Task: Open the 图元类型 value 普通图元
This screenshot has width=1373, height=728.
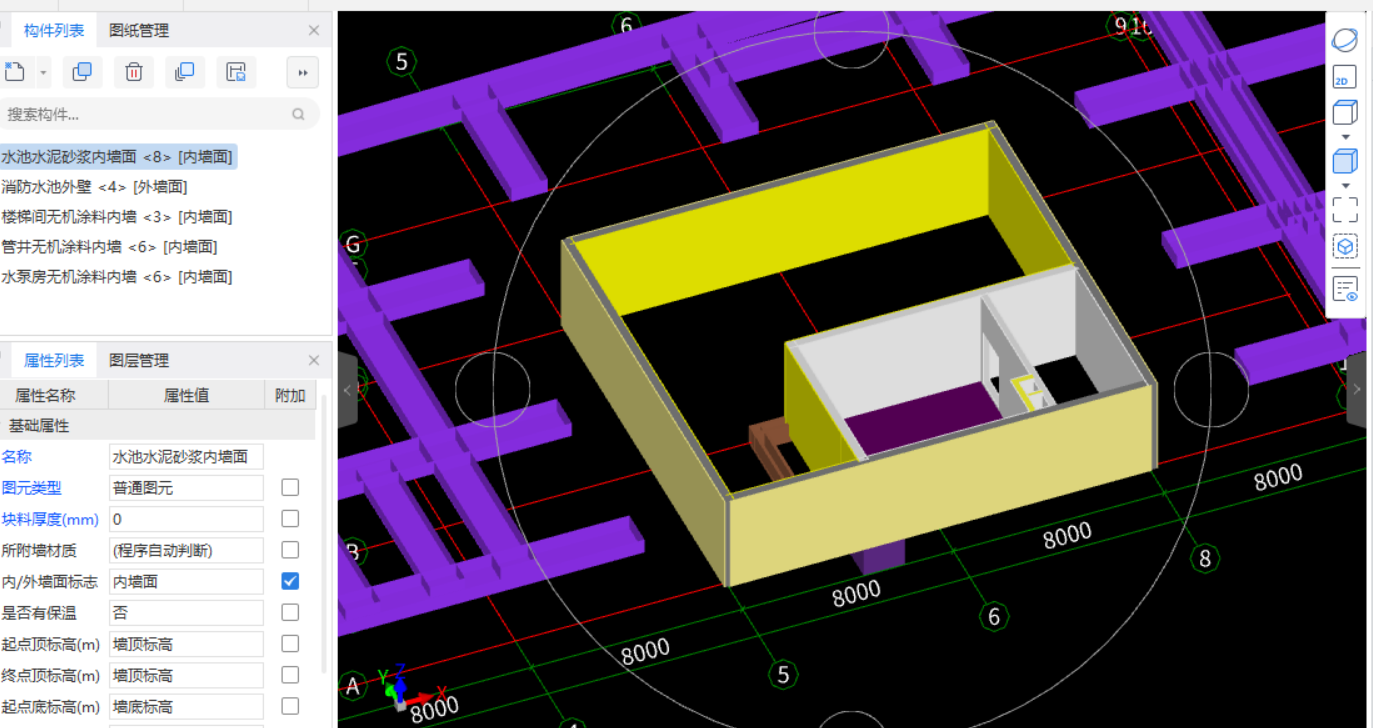Action: (x=186, y=488)
